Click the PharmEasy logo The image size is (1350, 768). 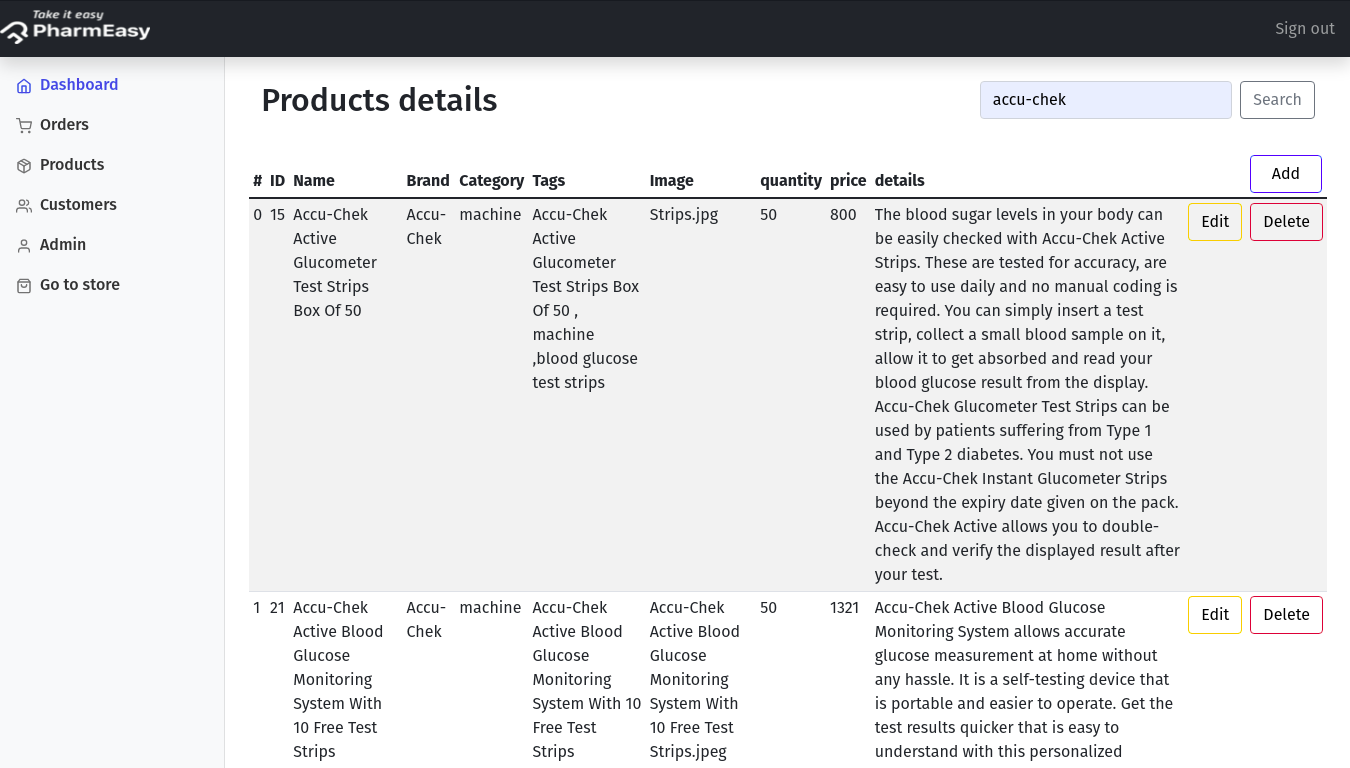75,27
